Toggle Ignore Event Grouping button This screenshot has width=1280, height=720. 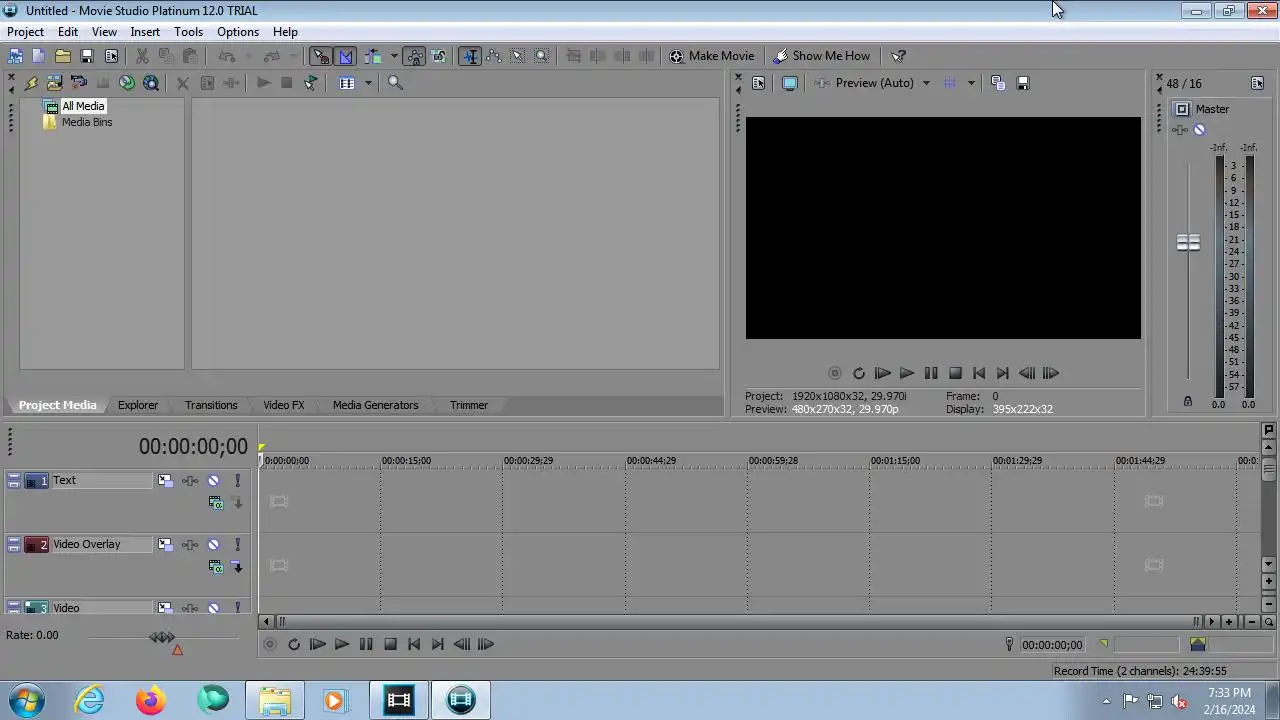439,56
